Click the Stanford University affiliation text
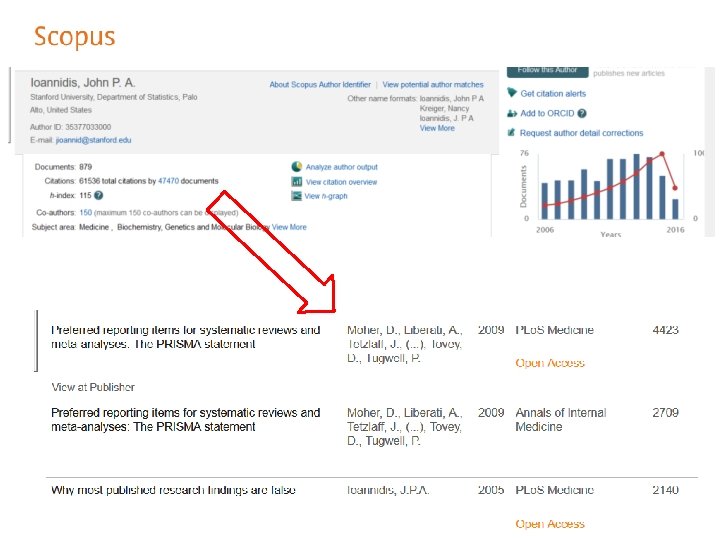The image size is (720, 540). pyautogui.click(x=114, y=103)
